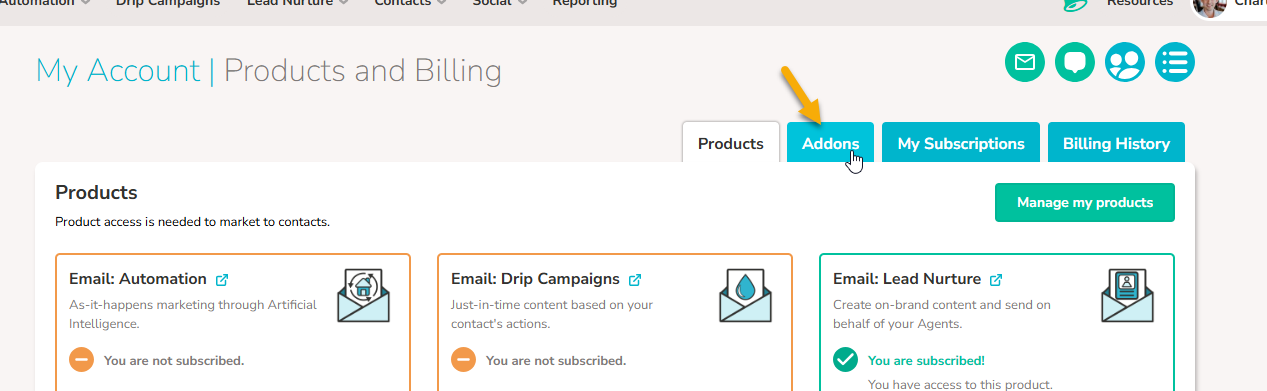
Task: Click the contacts people icon
Action: coord(1125,63)
